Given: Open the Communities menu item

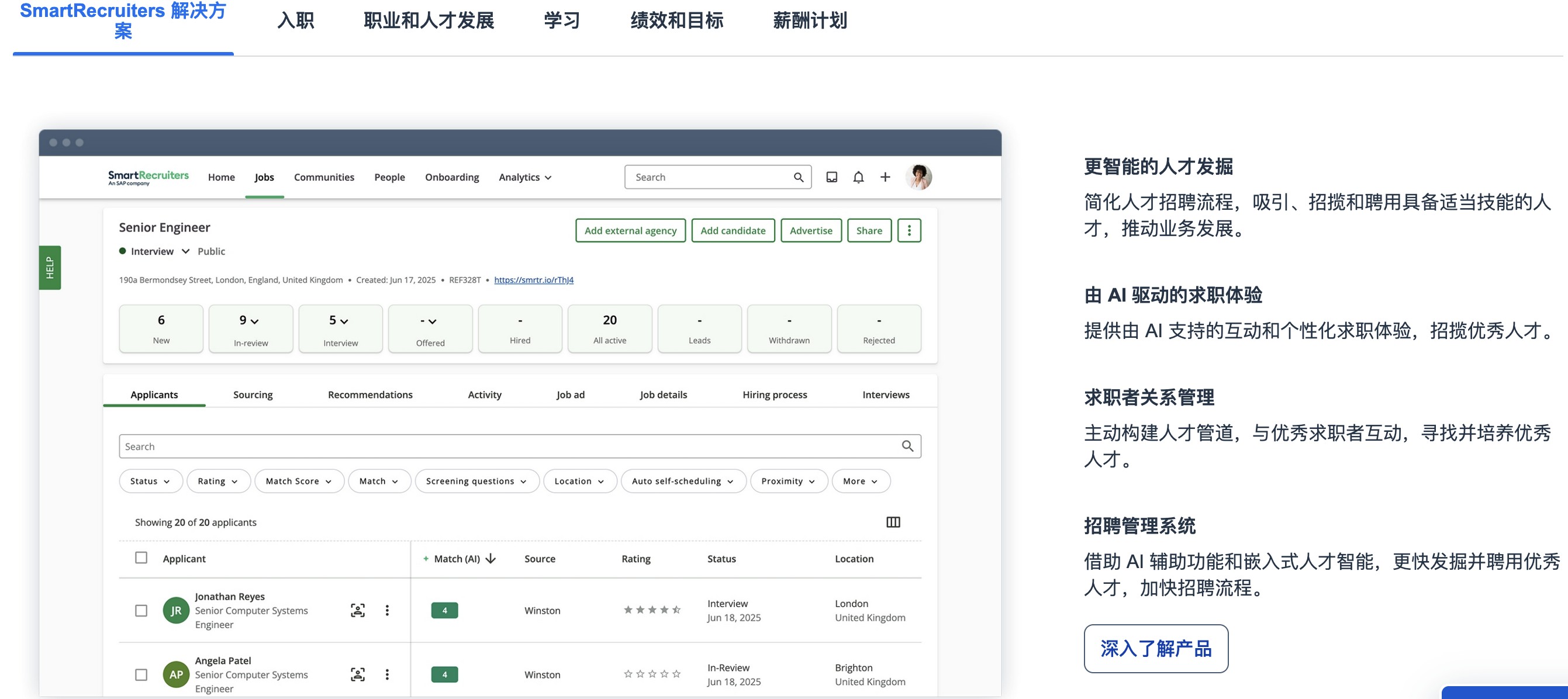Looking at the screenshot, I should coord(324,177).
